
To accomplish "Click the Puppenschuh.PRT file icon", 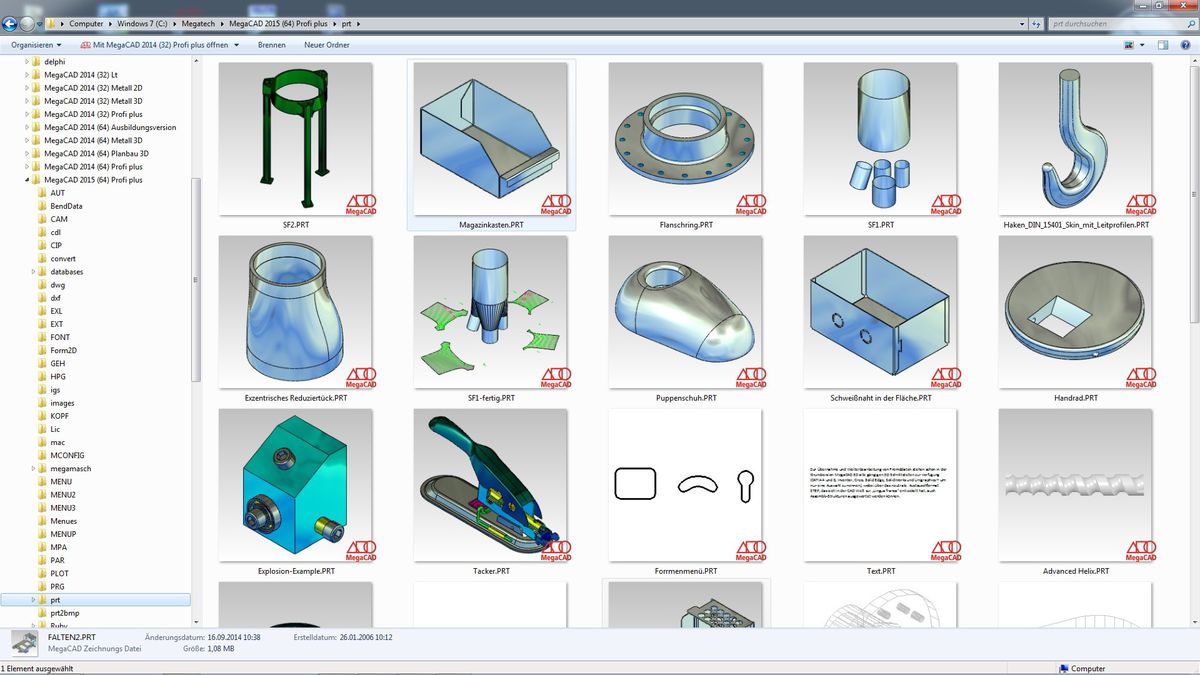I will pos(685,312).
